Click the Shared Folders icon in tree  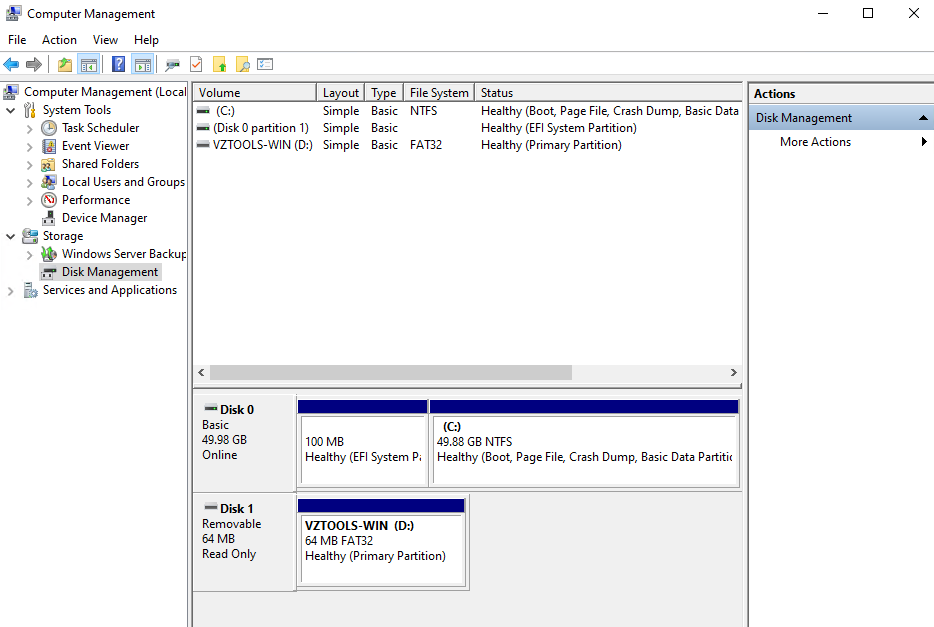(49, 164)
